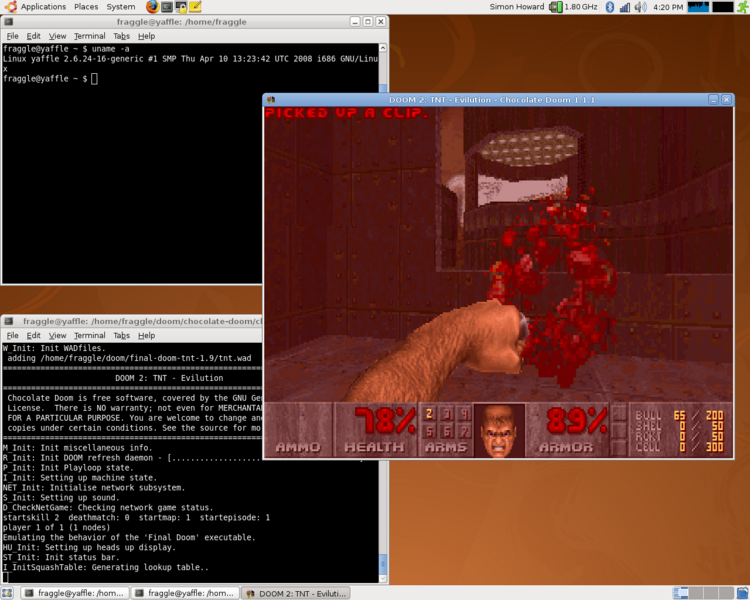The width and height of the screenshot is (750, 600).
Task: Open Tabs menu in the lower terminal window
Action: pyautogui.click(x=121, y=336)
